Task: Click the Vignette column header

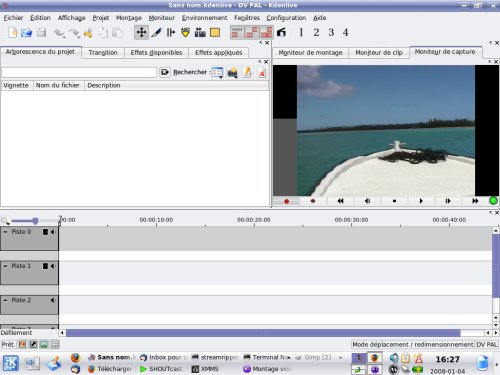Action: pyautogui.click(x=17, y=85)
